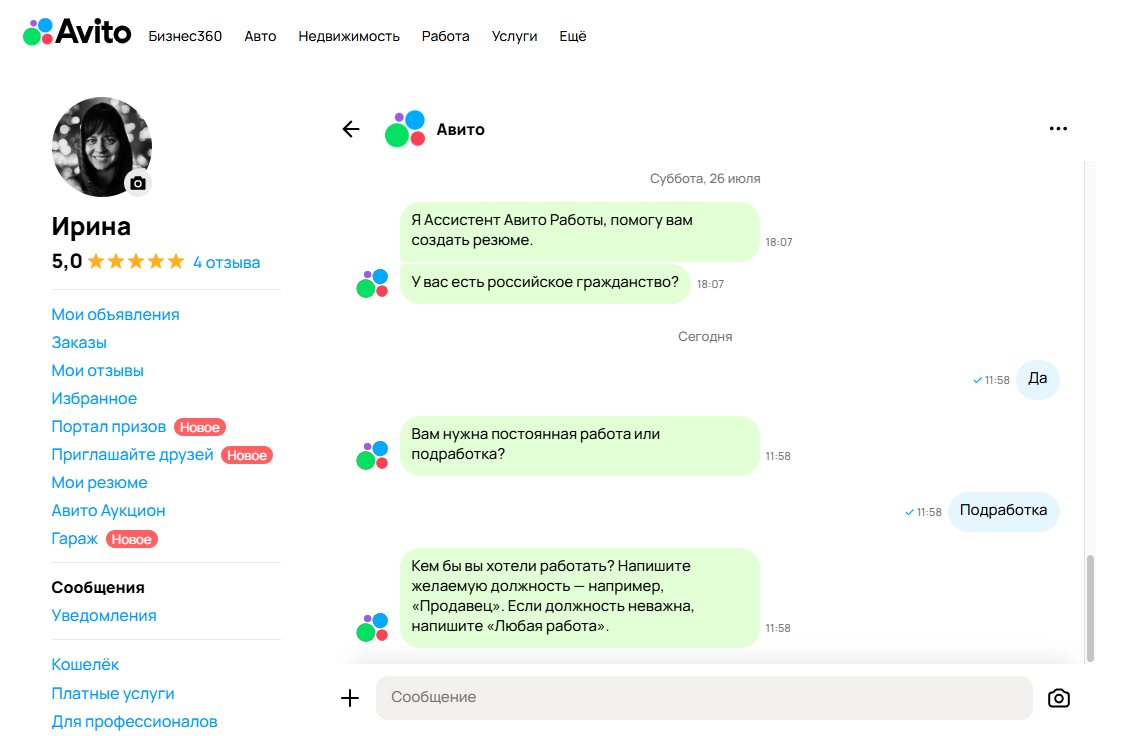Open the Бизнес360 navigation item
The height and width of the screenshot is (736, 1130).
pyautogui.click(x=185, y=36)
